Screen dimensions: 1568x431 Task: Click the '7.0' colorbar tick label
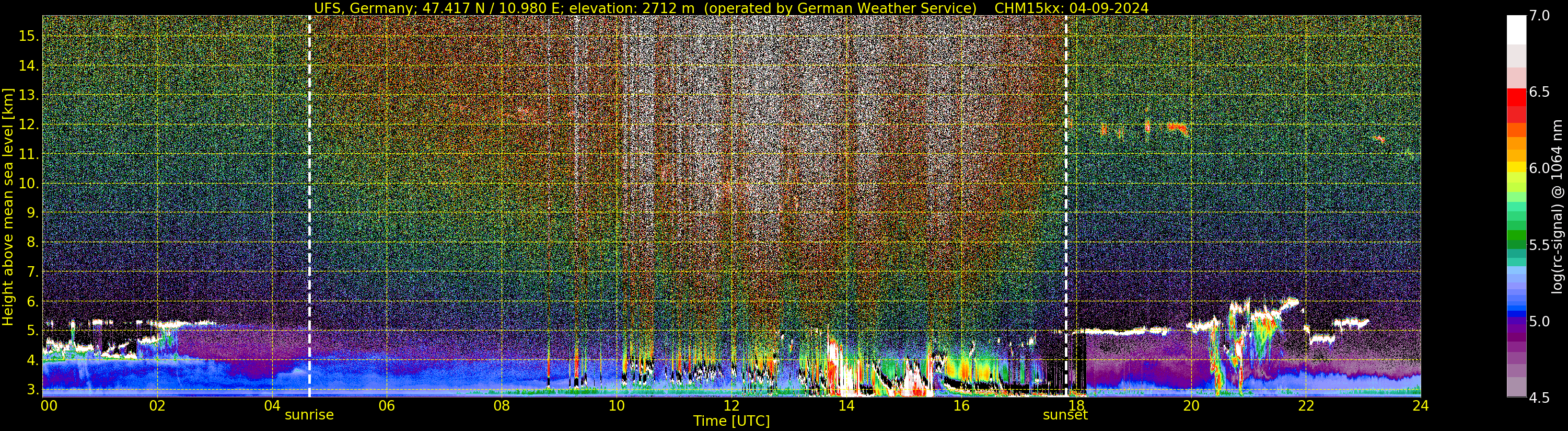pyautogui.click(x=1539, y=16)
